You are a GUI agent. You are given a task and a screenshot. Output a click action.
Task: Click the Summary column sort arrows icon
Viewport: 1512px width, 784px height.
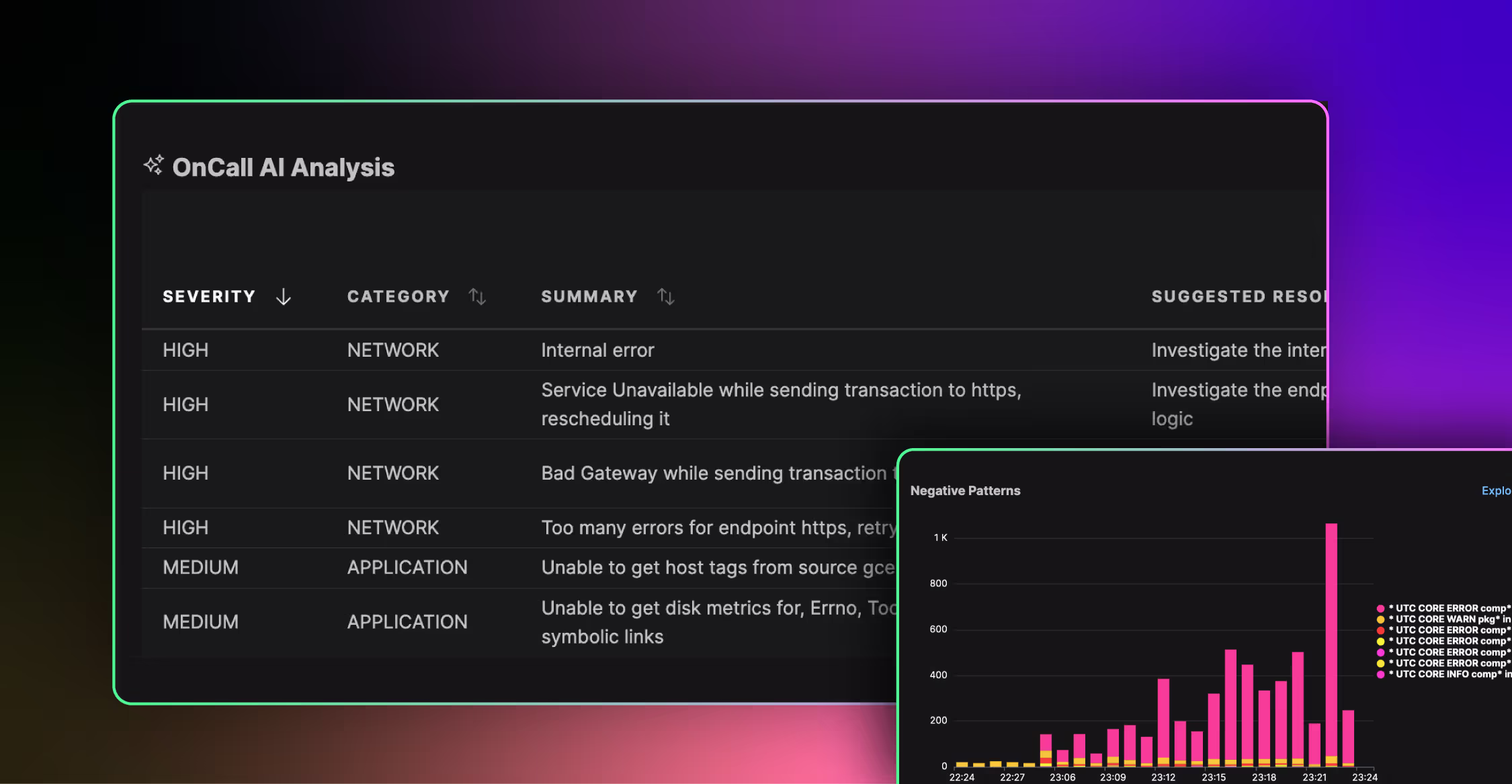click(x=666, y=296)
